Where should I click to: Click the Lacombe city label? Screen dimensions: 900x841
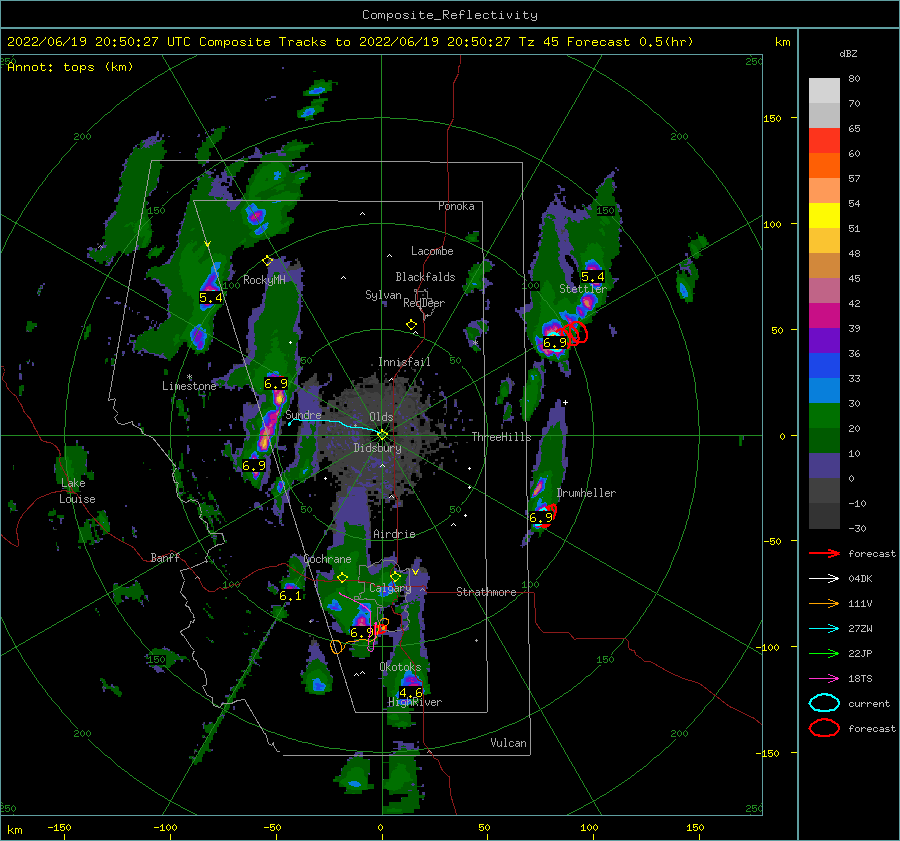pos(432,251)
